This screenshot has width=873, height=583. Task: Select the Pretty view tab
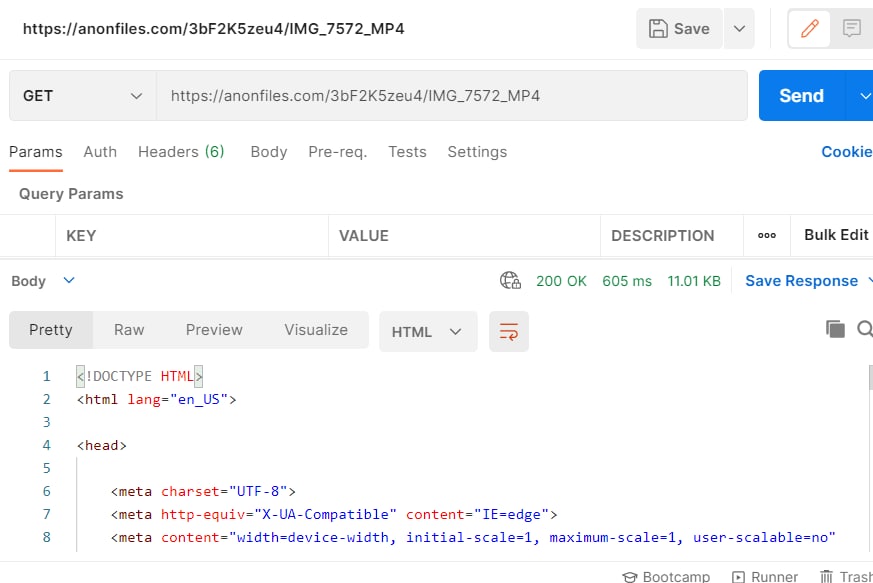51,330
